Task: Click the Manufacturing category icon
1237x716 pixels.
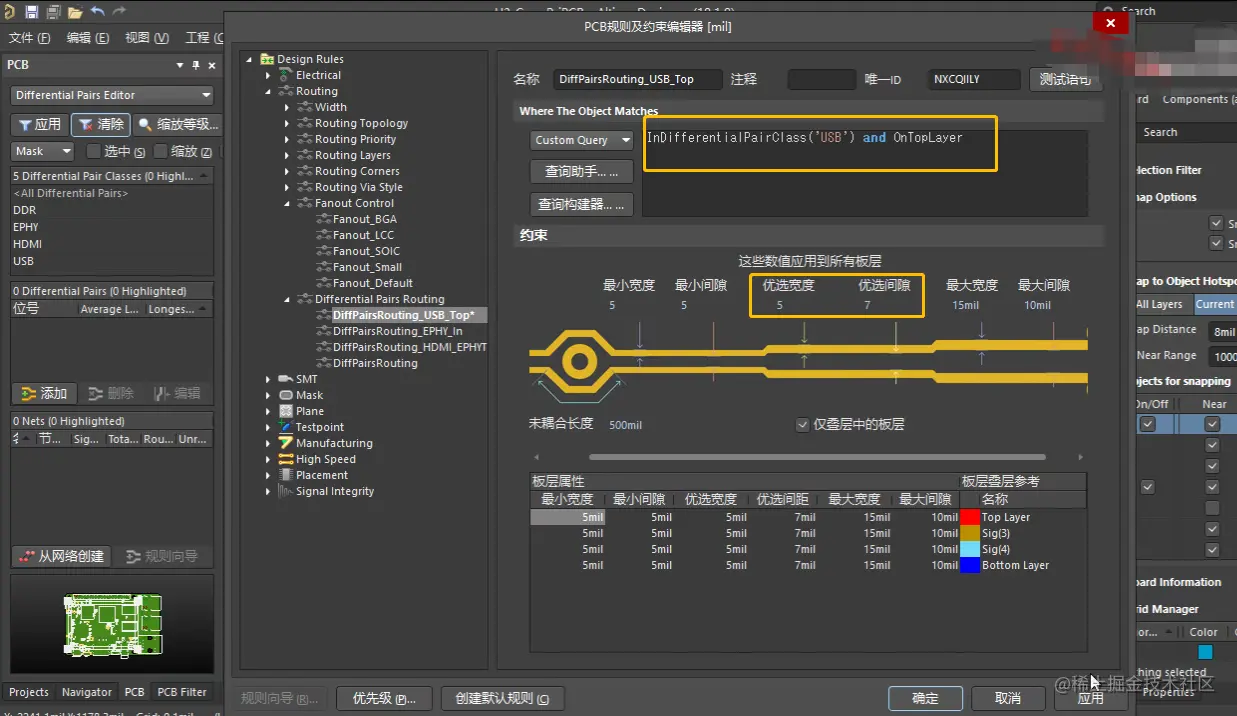Action: (x=286, y=443)
